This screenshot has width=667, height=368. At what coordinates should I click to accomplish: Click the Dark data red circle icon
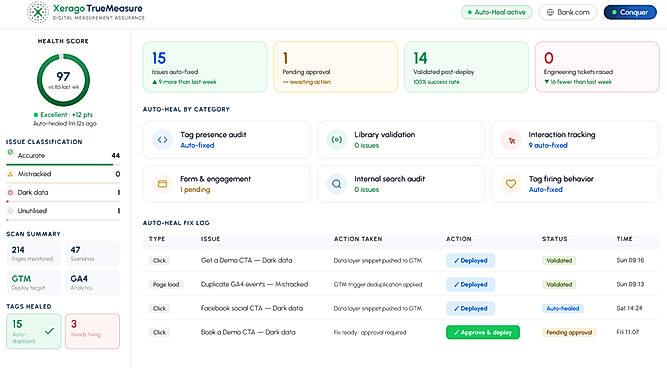pyautogui.click(x=10, y=192)
